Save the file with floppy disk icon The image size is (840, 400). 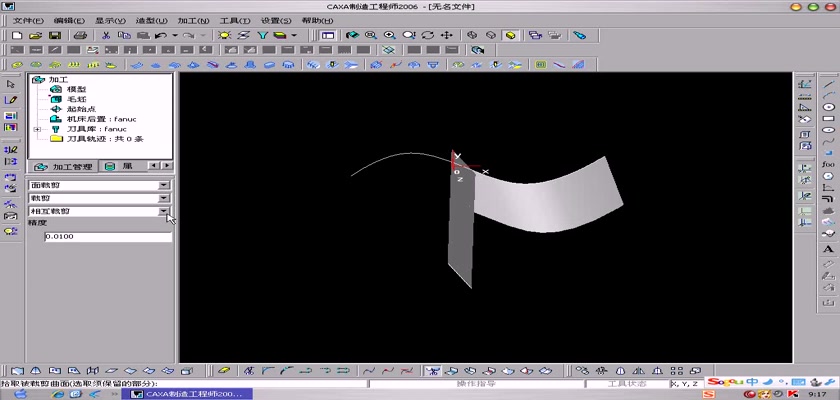pyautogui.click(x=55, y=35)
